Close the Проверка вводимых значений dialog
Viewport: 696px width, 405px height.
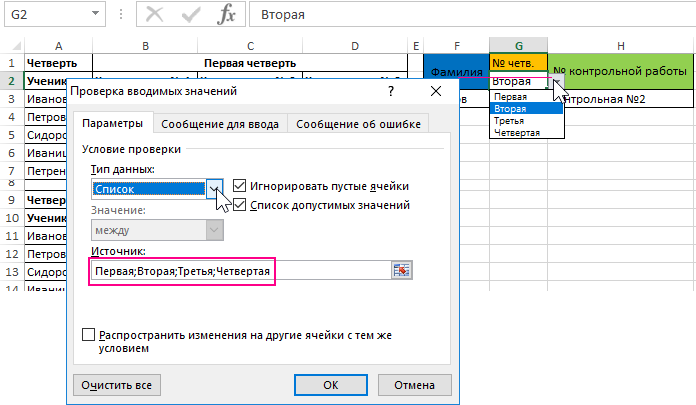[436, 91]
